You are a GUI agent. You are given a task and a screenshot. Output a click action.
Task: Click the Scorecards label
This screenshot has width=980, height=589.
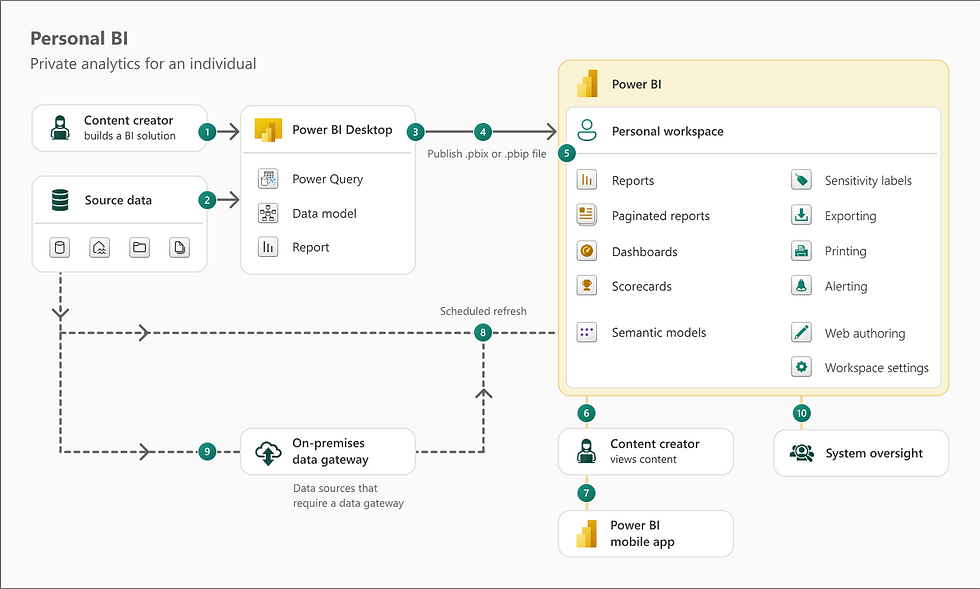point(642,286)
